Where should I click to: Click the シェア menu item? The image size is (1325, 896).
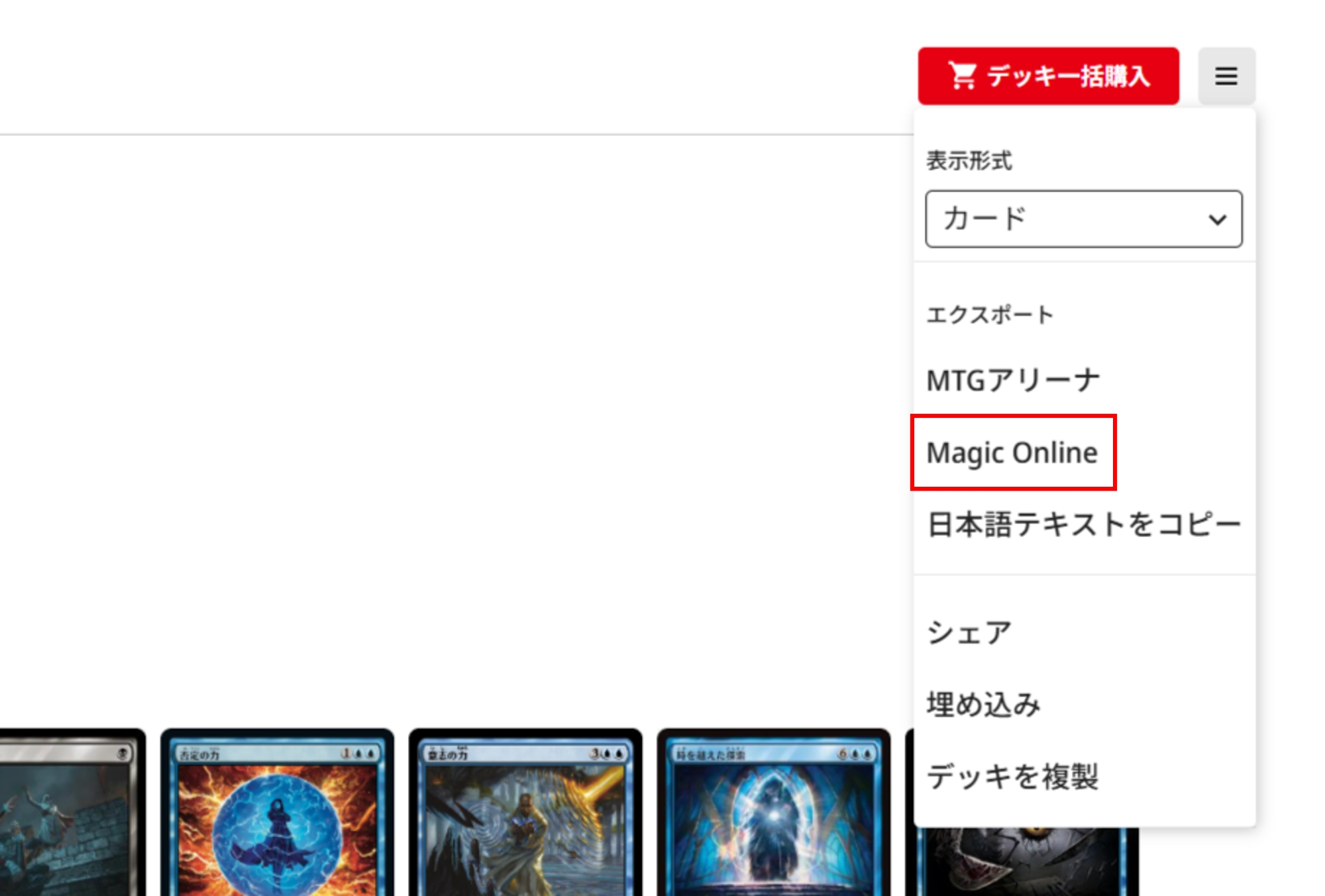click(x=969, y=632)
